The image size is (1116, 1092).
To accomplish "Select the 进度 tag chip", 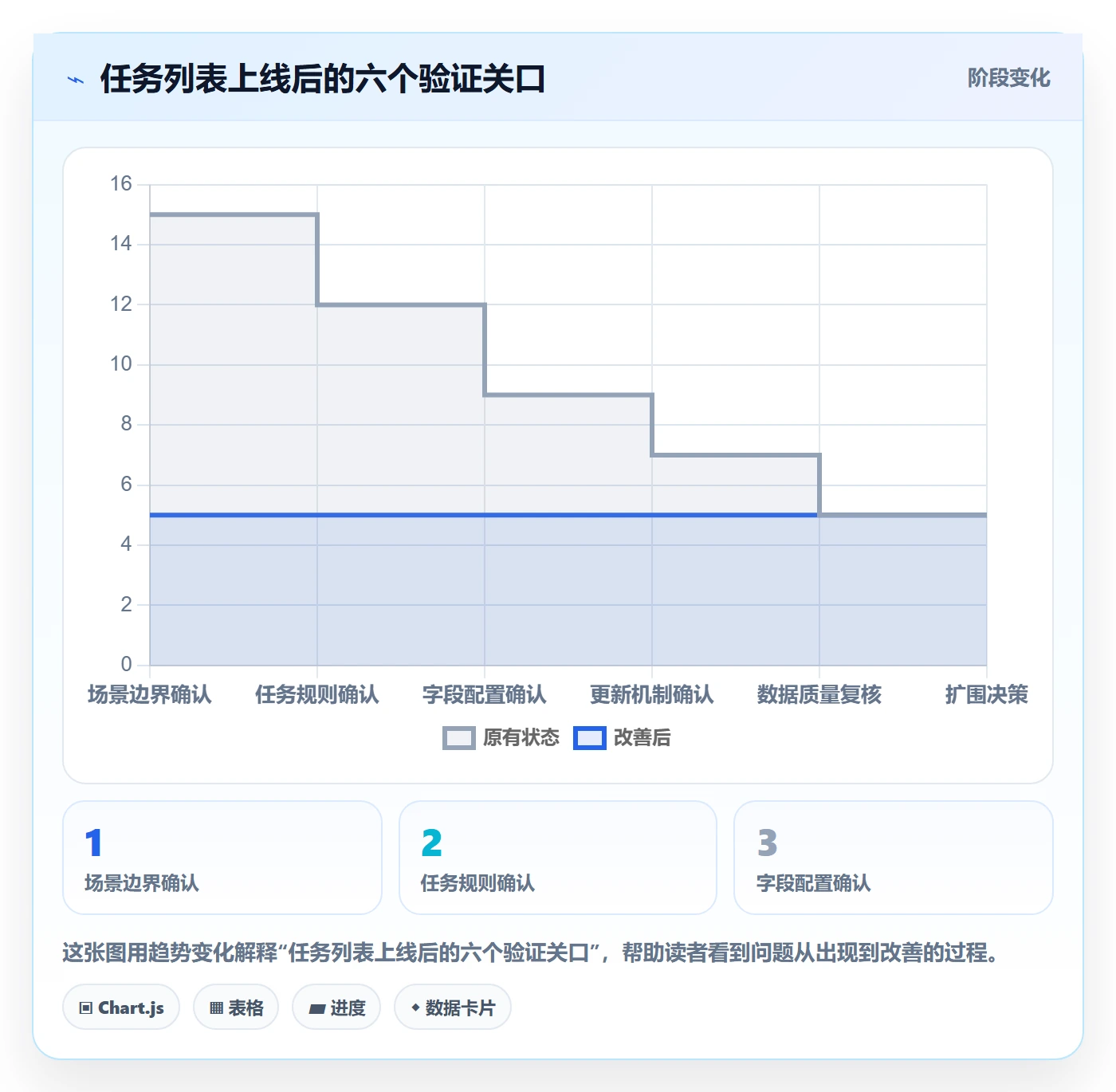I will (336, 1008).
